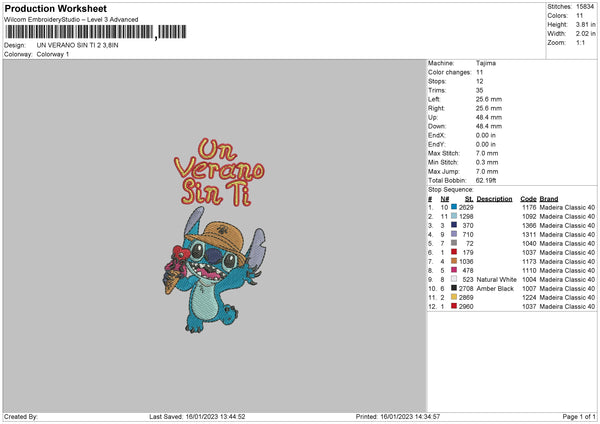Click the "Color changes:" label
This screenshot has height=424, width=600.
pyautogui.click(x=450, y=72)
